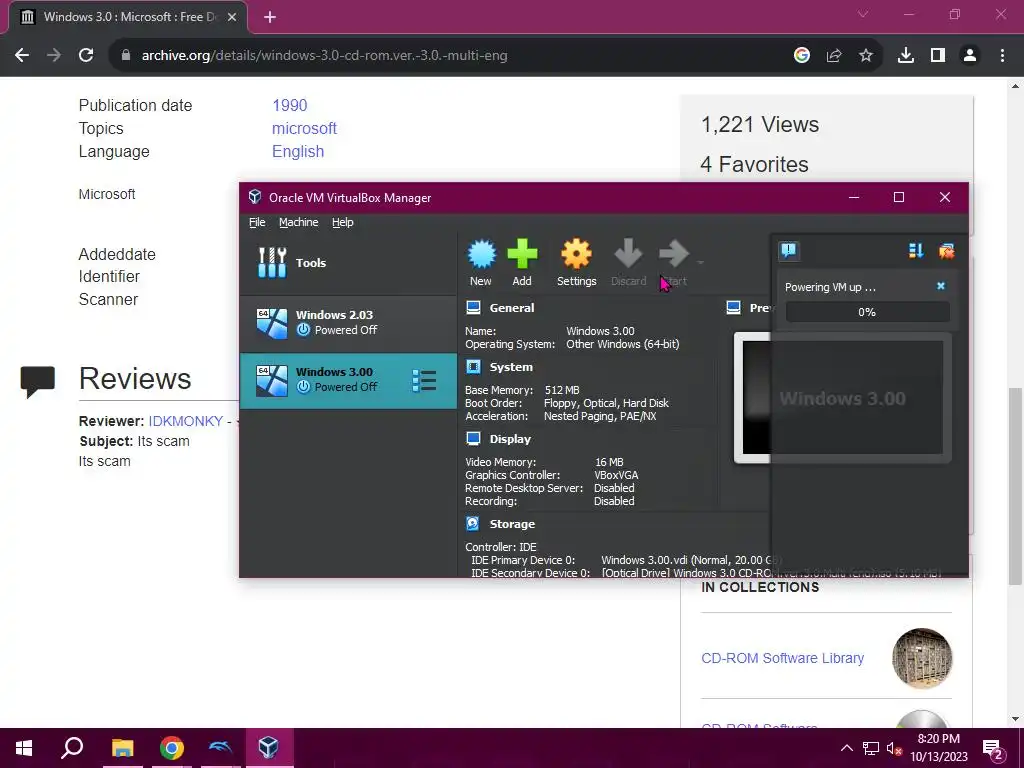Open CD-ROM Software Library collection link

pyautogui.click(x=782, y=658)
